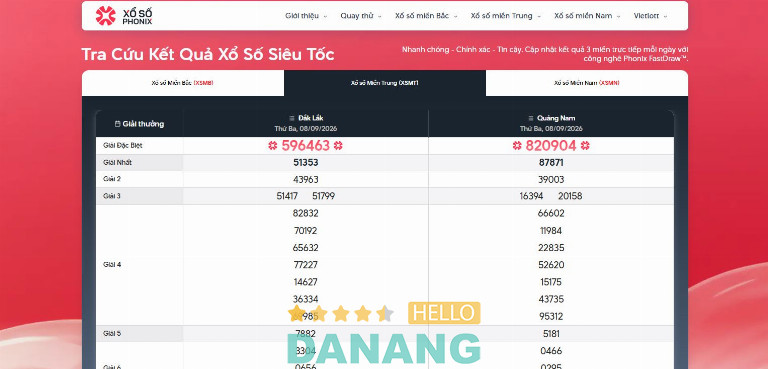This screenshot has width=768, height=369.
Task: Click the number 70192
Action: click(x=306, y=230)
